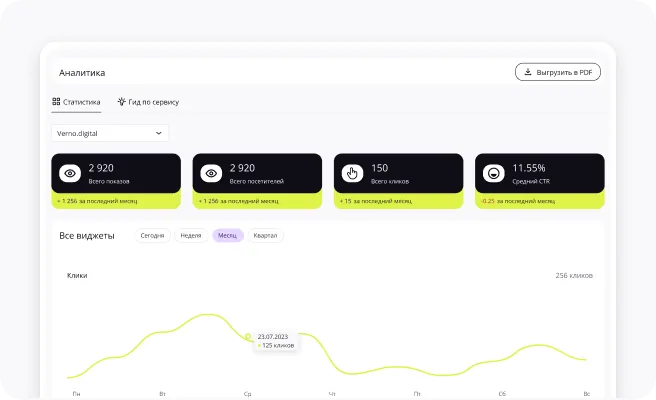
Task: Select the Месяц period filter
Action: 228,236
